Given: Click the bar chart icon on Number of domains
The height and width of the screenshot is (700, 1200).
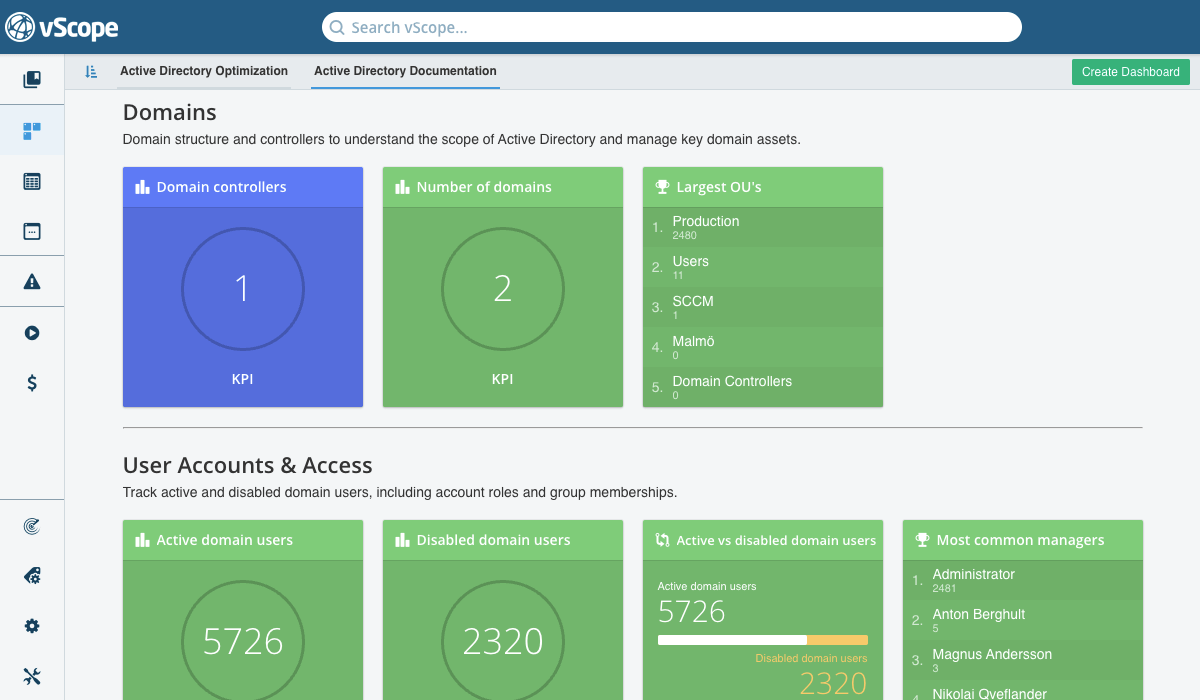Looking at the screenshot, I should (402, 187).
